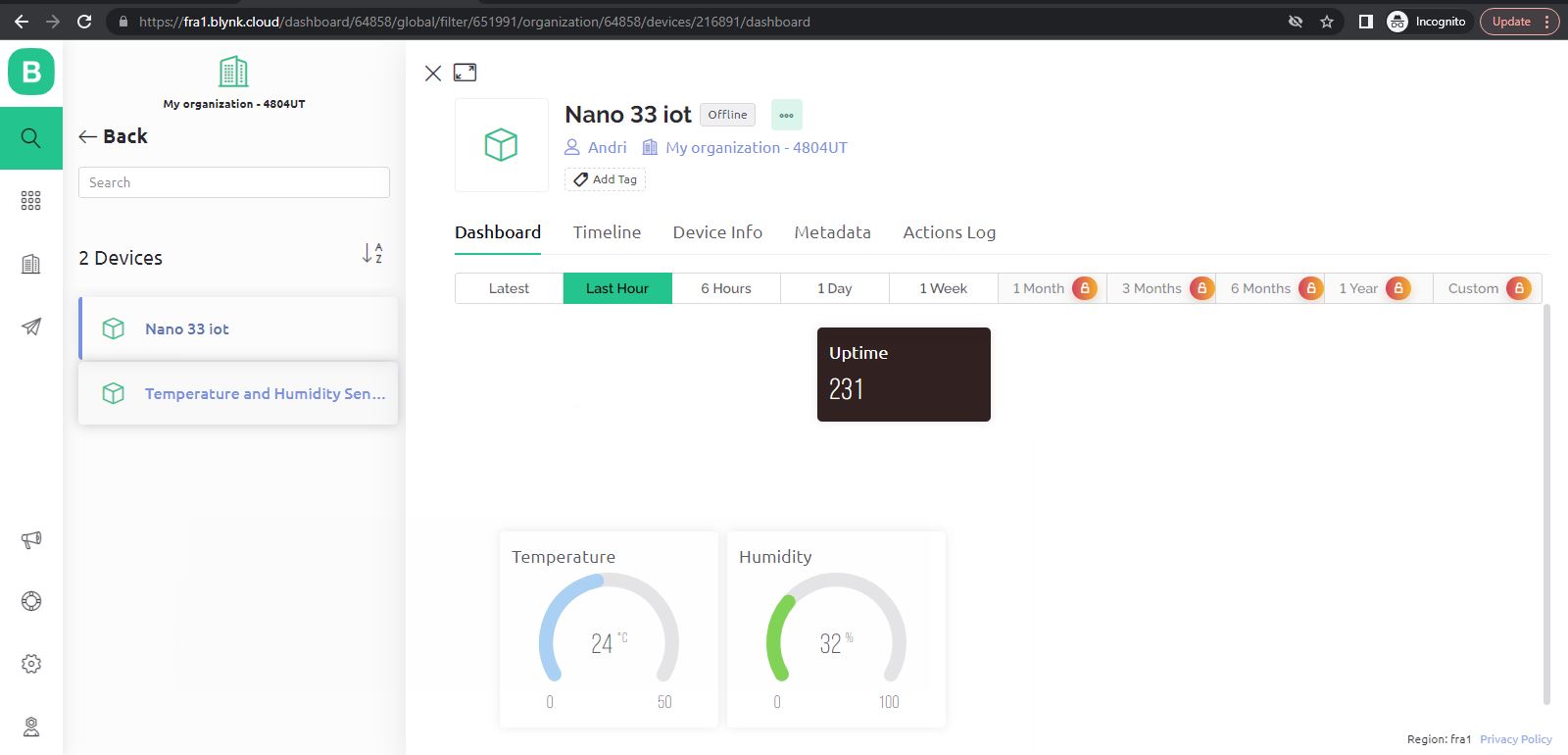
Task: Switch to the Device Info tab
Action: tap(717, 232)
